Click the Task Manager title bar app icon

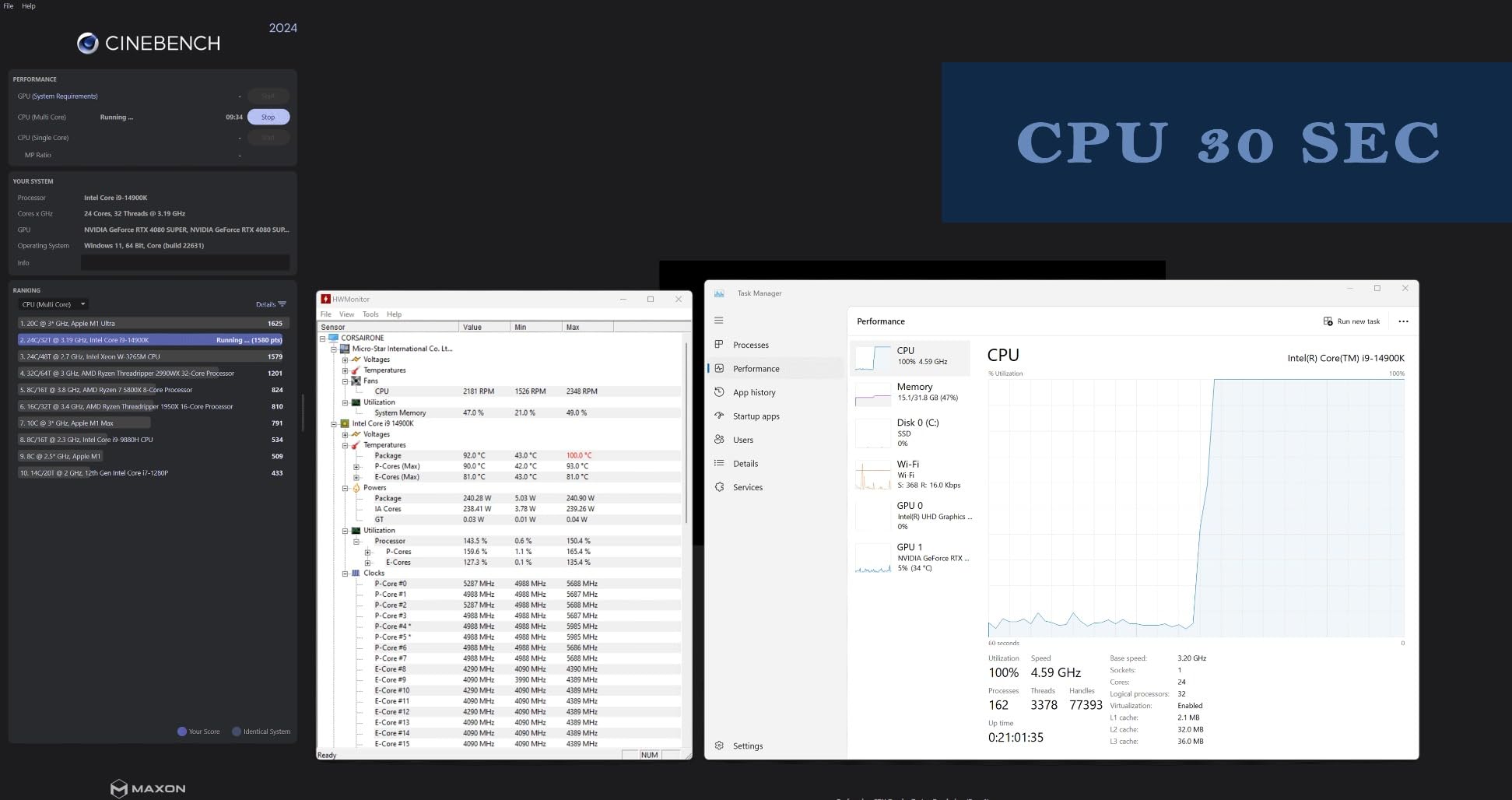tap(720, 293)
